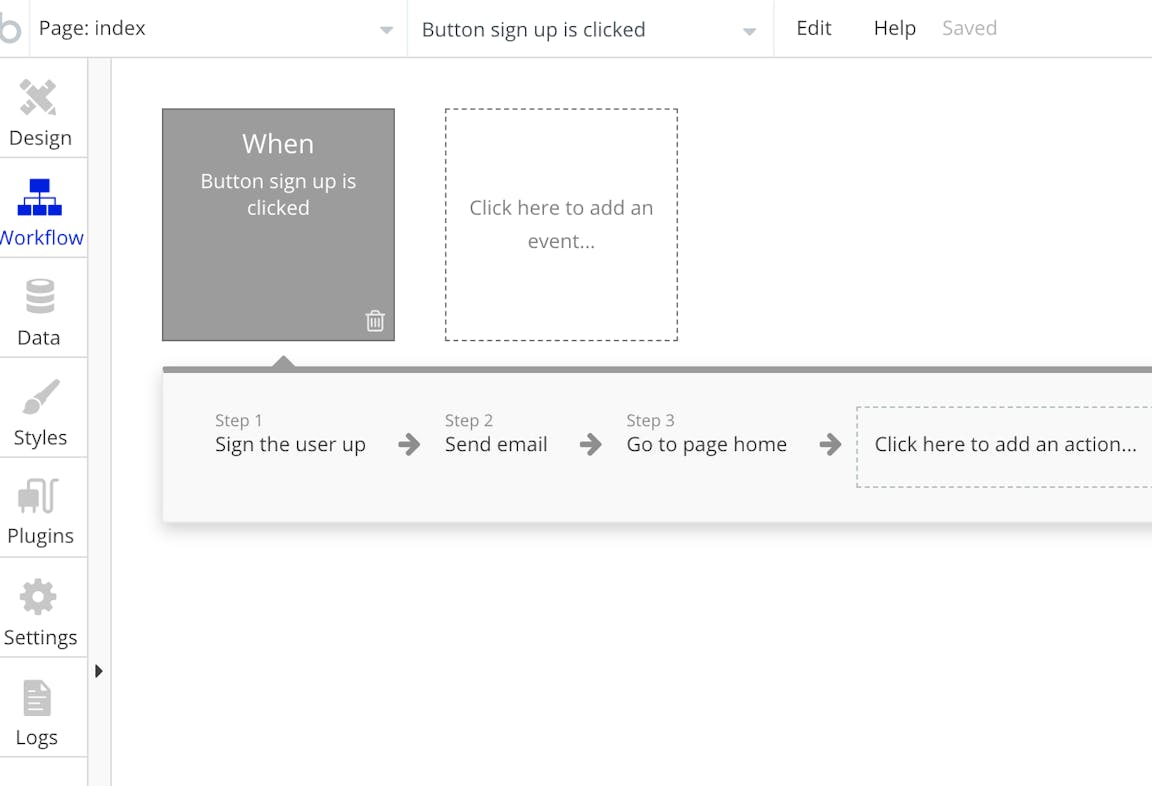Open the Settings panel

[40, 608]
